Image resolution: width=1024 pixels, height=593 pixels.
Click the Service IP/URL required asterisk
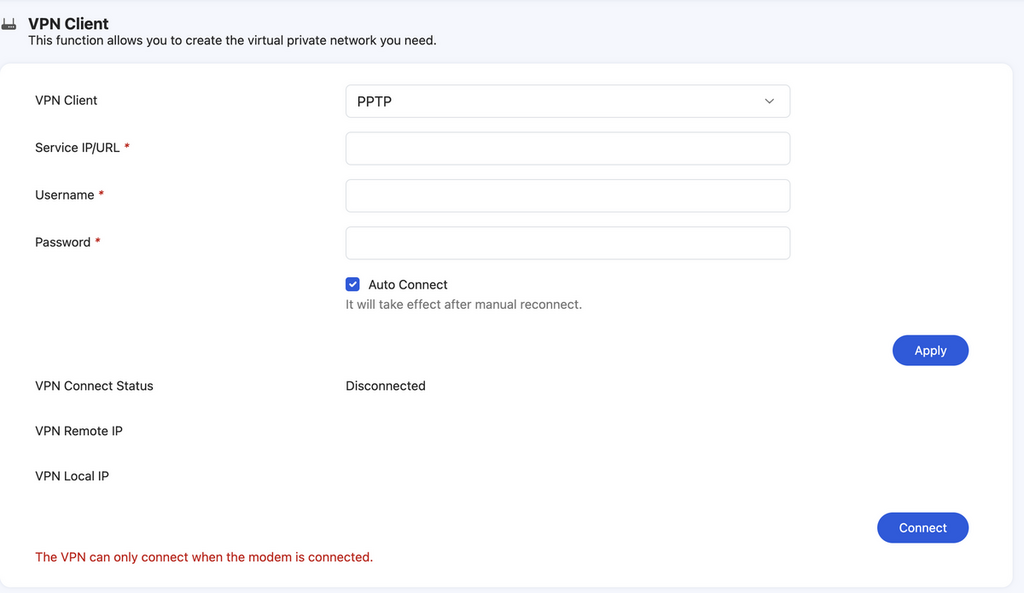click(128, 146)
